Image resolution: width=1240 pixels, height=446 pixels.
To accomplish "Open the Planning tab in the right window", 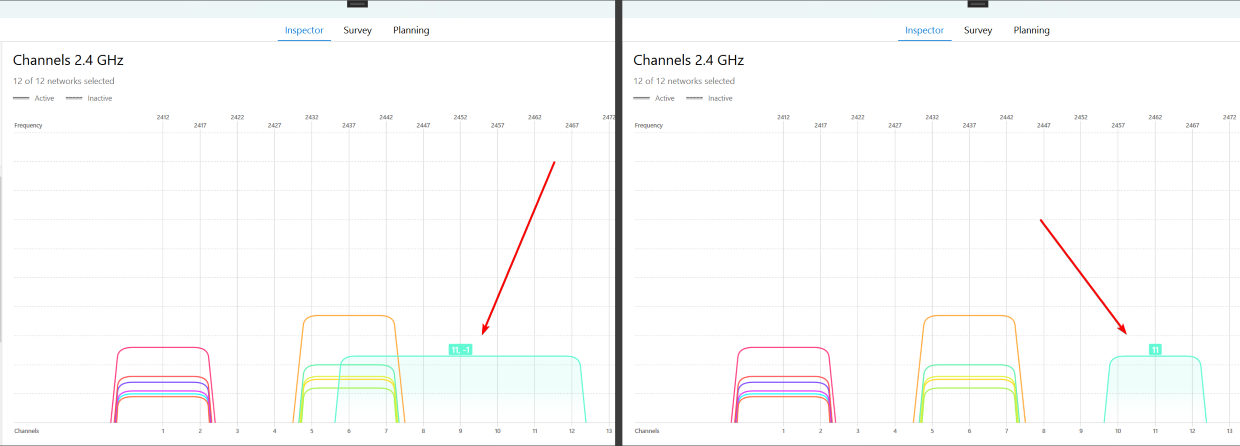I will [x=1031, y=30].
